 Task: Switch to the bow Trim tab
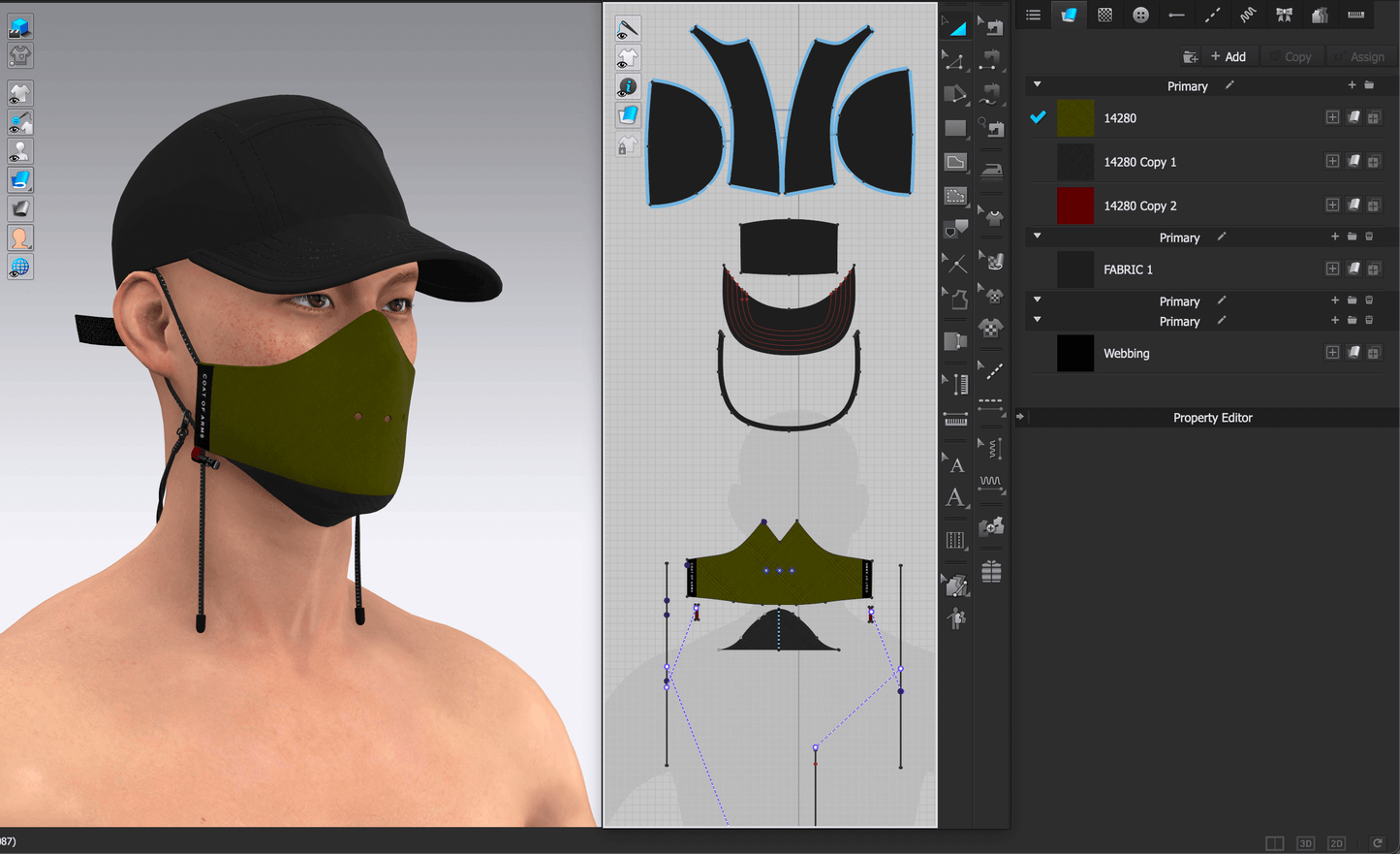pos(1284,15)
